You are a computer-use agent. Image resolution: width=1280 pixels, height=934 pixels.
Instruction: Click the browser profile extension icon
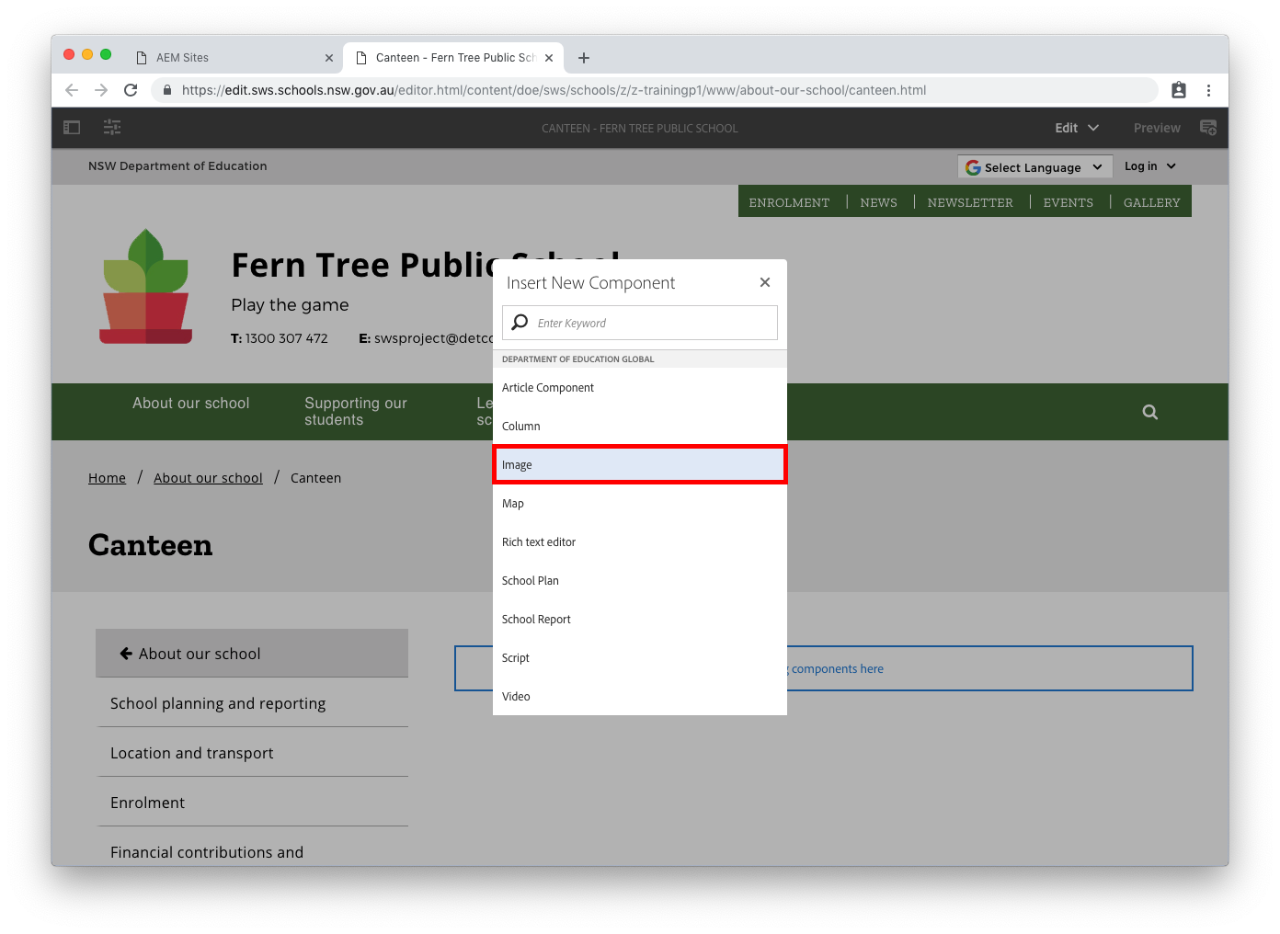tap(1179, 90)
